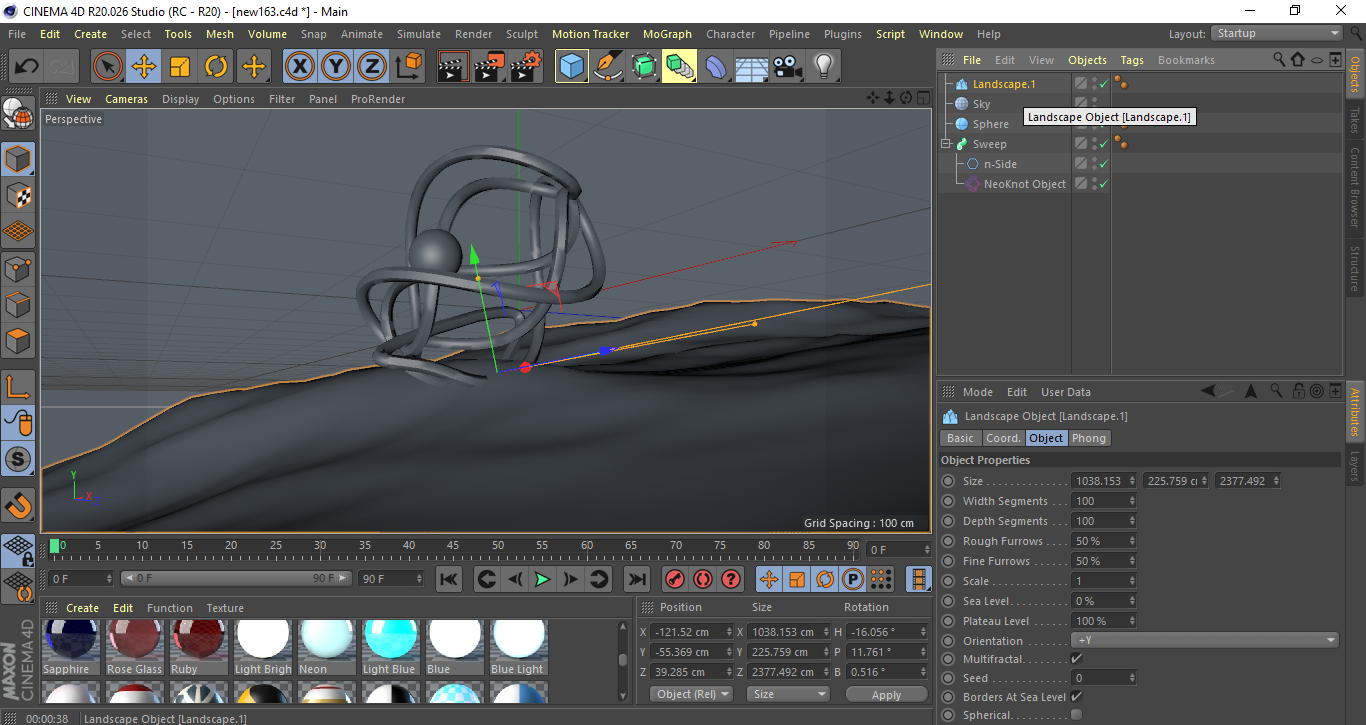
Task: Open the Orientation dropdown (+Y)
Action: click(x=1205, y=640)
